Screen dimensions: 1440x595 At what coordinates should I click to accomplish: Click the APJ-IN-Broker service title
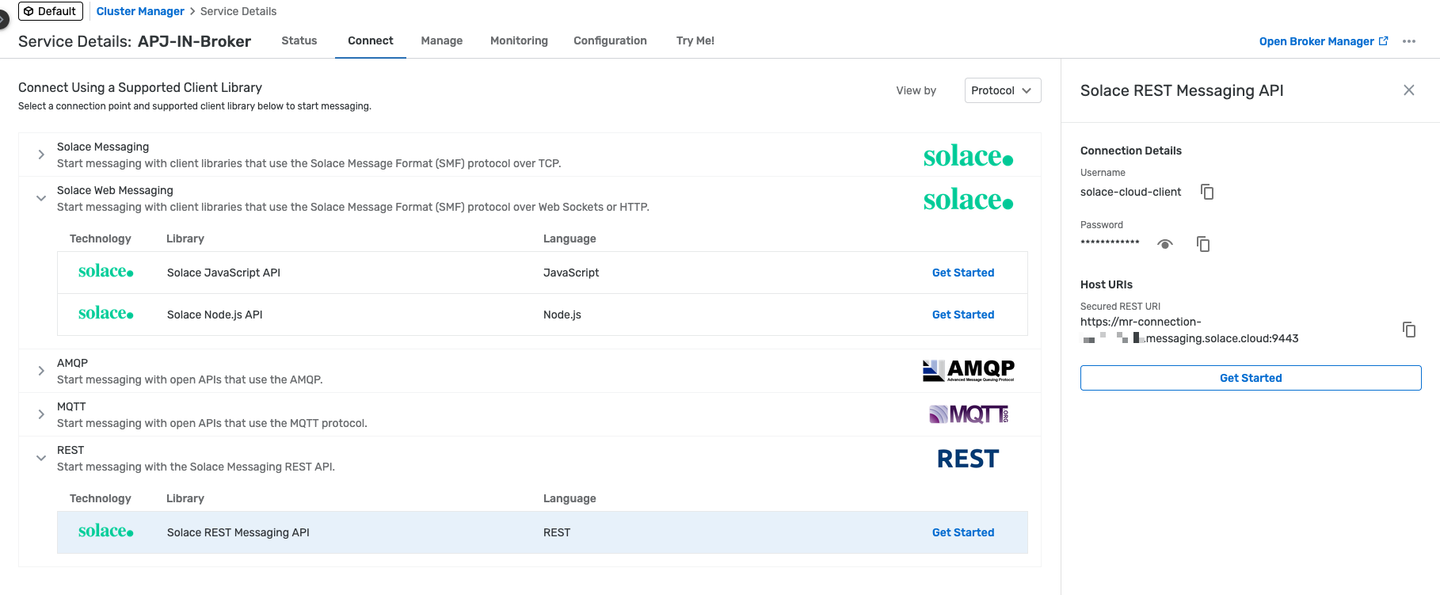point(194,41)
